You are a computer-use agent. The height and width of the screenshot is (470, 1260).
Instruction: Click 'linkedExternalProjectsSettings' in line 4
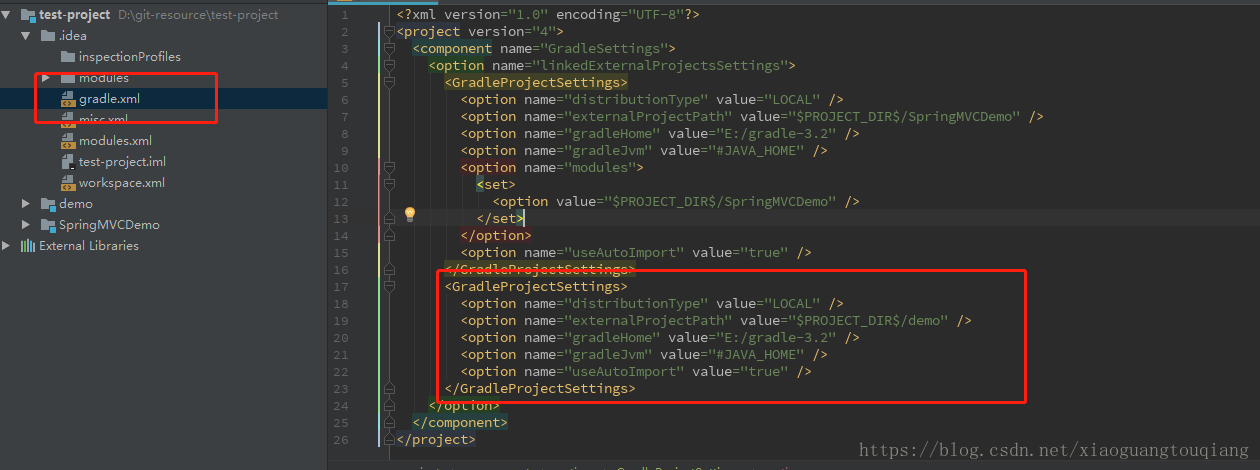tap(664, 66)
